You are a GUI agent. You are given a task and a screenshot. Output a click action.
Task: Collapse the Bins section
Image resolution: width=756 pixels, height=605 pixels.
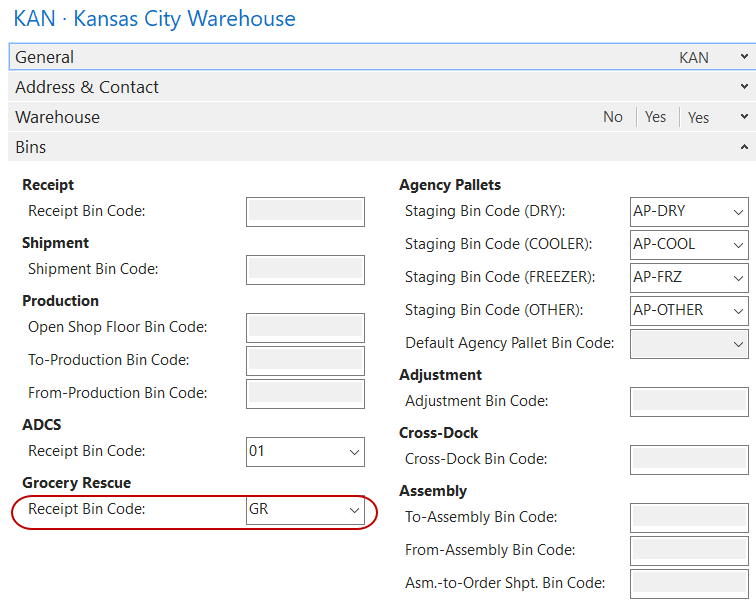coord(743,147)
